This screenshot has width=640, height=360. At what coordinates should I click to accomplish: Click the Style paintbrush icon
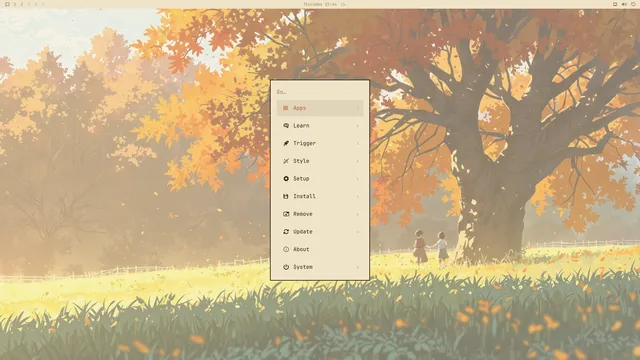pyautogui.click(x=286, y=161)
